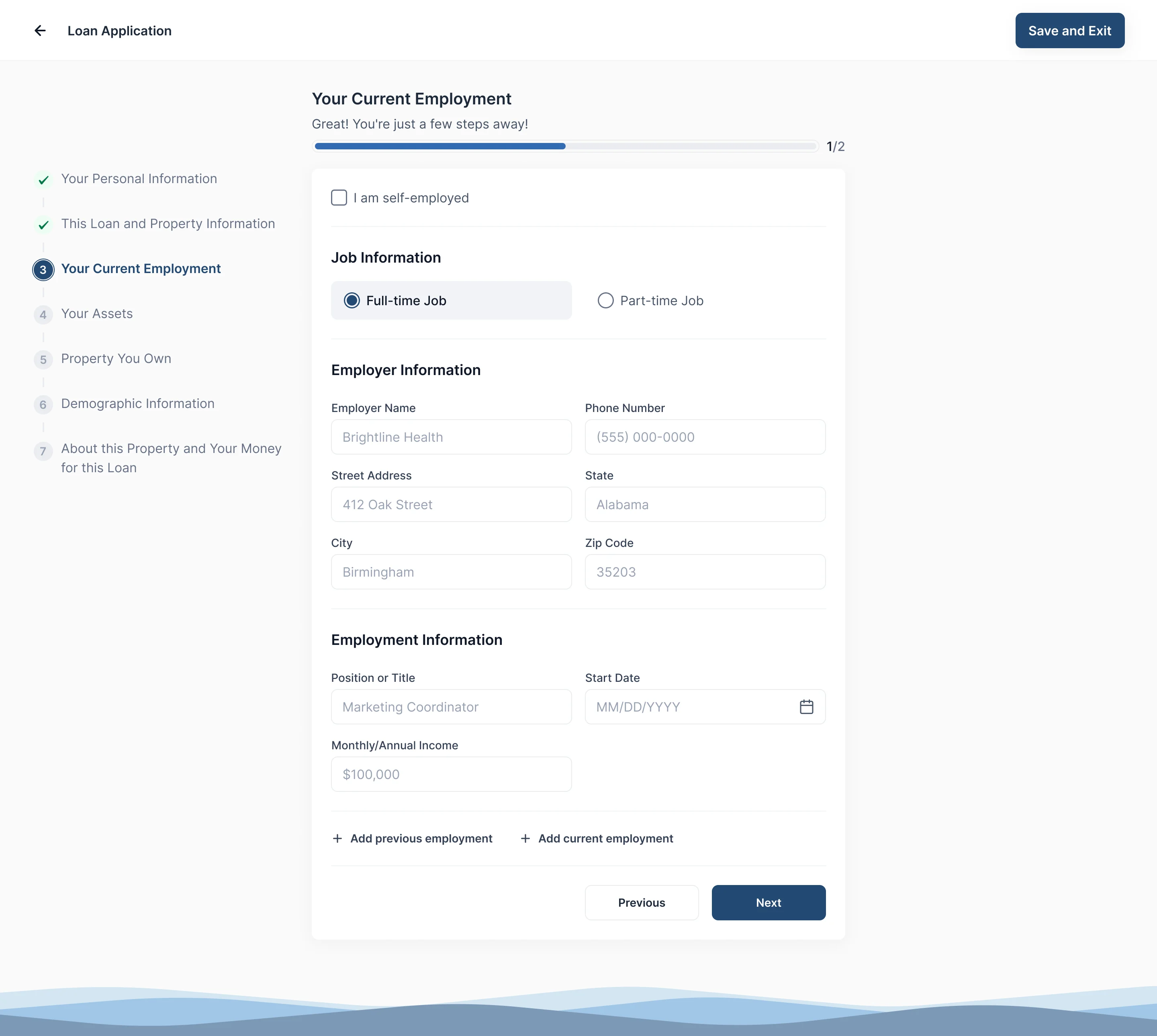Click the back arrow icon

(x=40, y=31)
